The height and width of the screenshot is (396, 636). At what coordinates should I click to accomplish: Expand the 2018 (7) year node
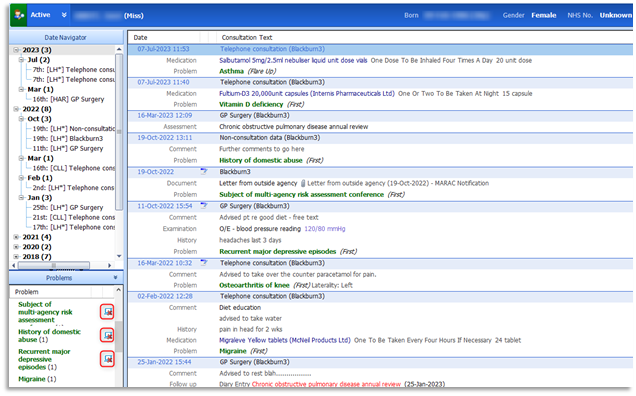(x=16, y=256)
